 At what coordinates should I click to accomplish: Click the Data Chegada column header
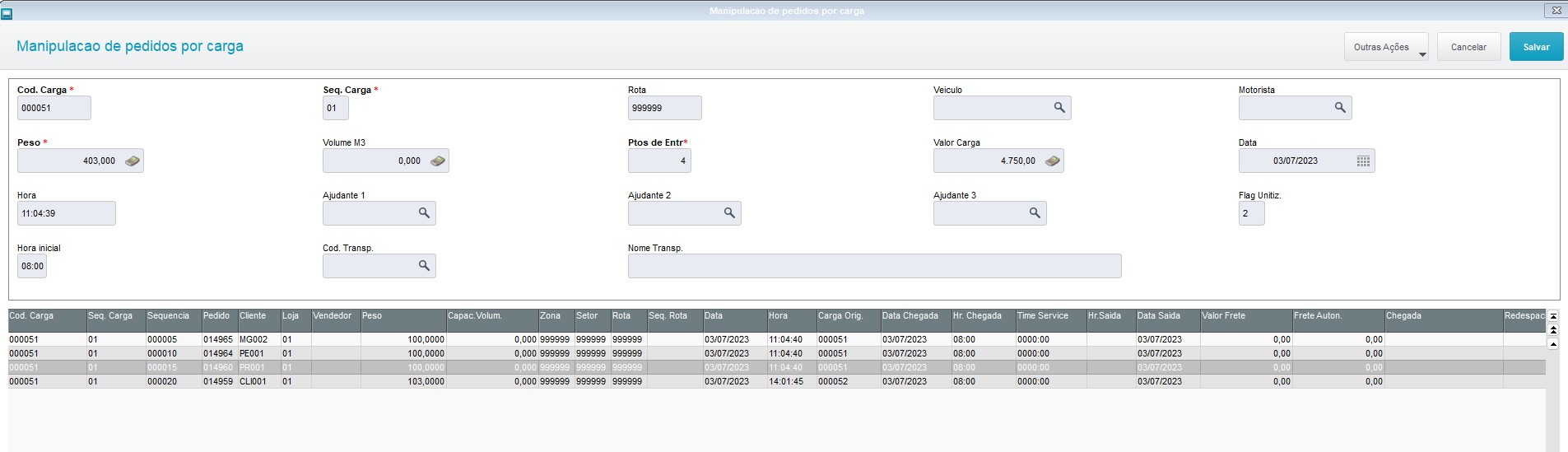pyautogui.click(x=916, y=320)
